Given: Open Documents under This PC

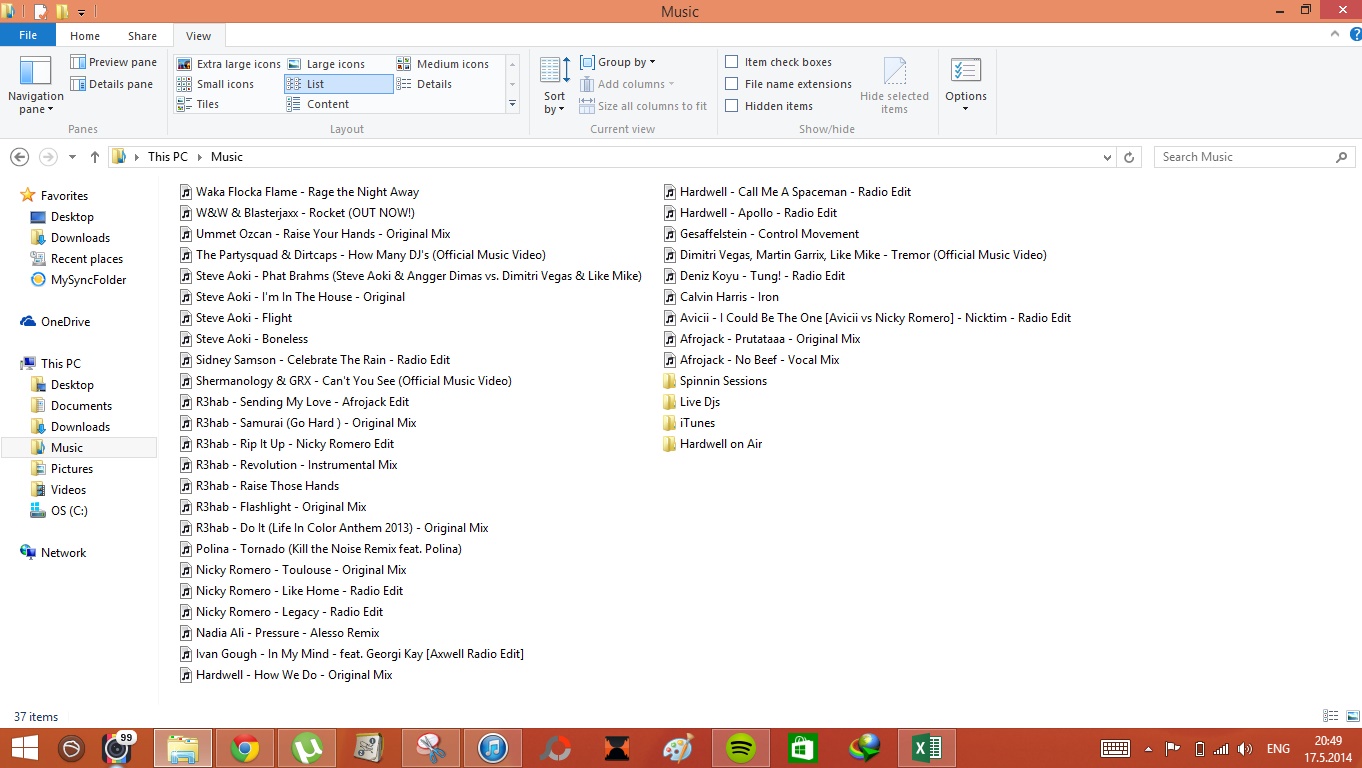Looking at the screenshot, I should 81,406.
